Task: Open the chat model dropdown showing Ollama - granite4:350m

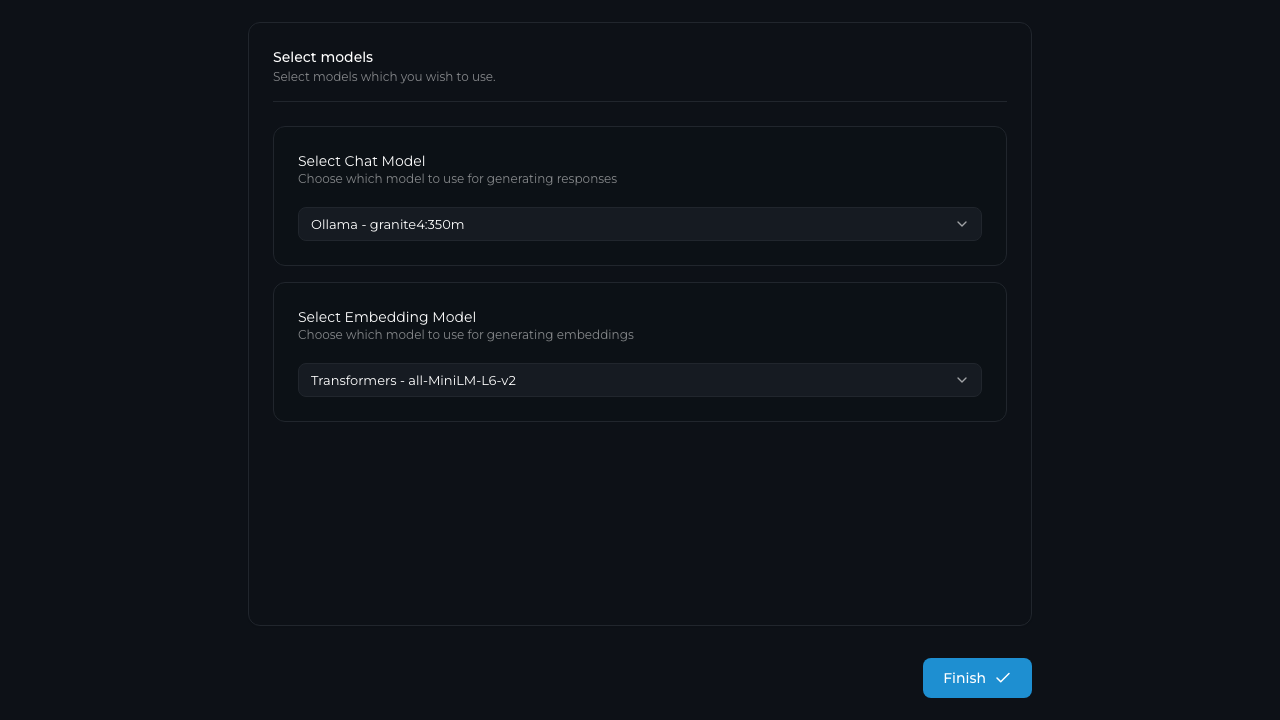Action: [640, 224]
